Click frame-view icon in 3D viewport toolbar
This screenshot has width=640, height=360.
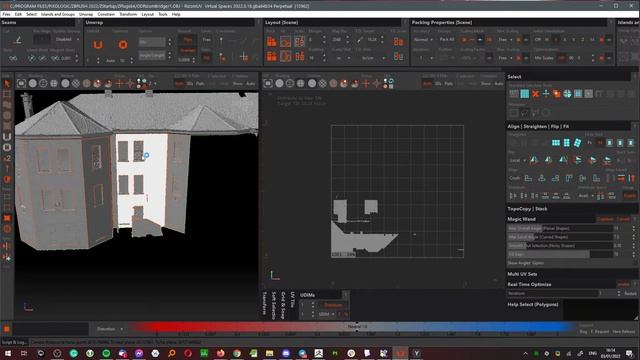[x=21, y=83]
